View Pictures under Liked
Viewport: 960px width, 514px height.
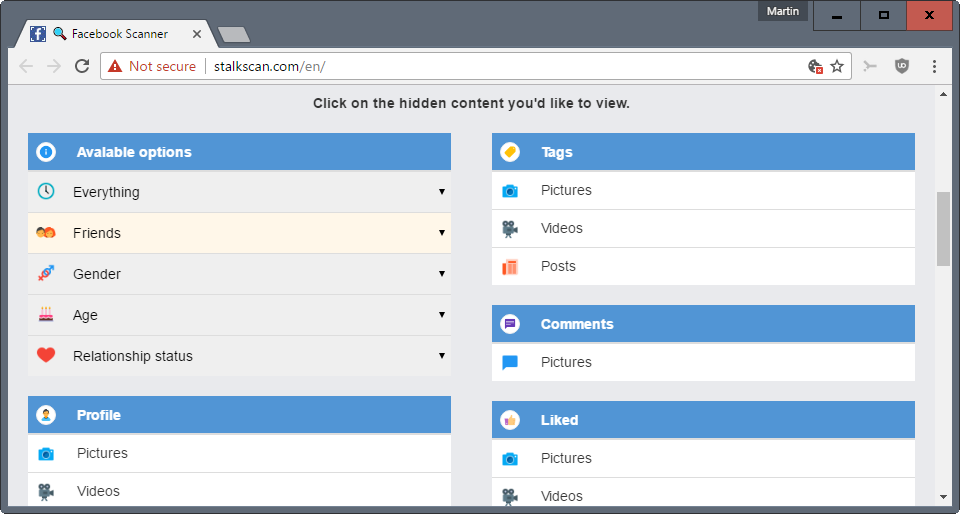[703, 458]
